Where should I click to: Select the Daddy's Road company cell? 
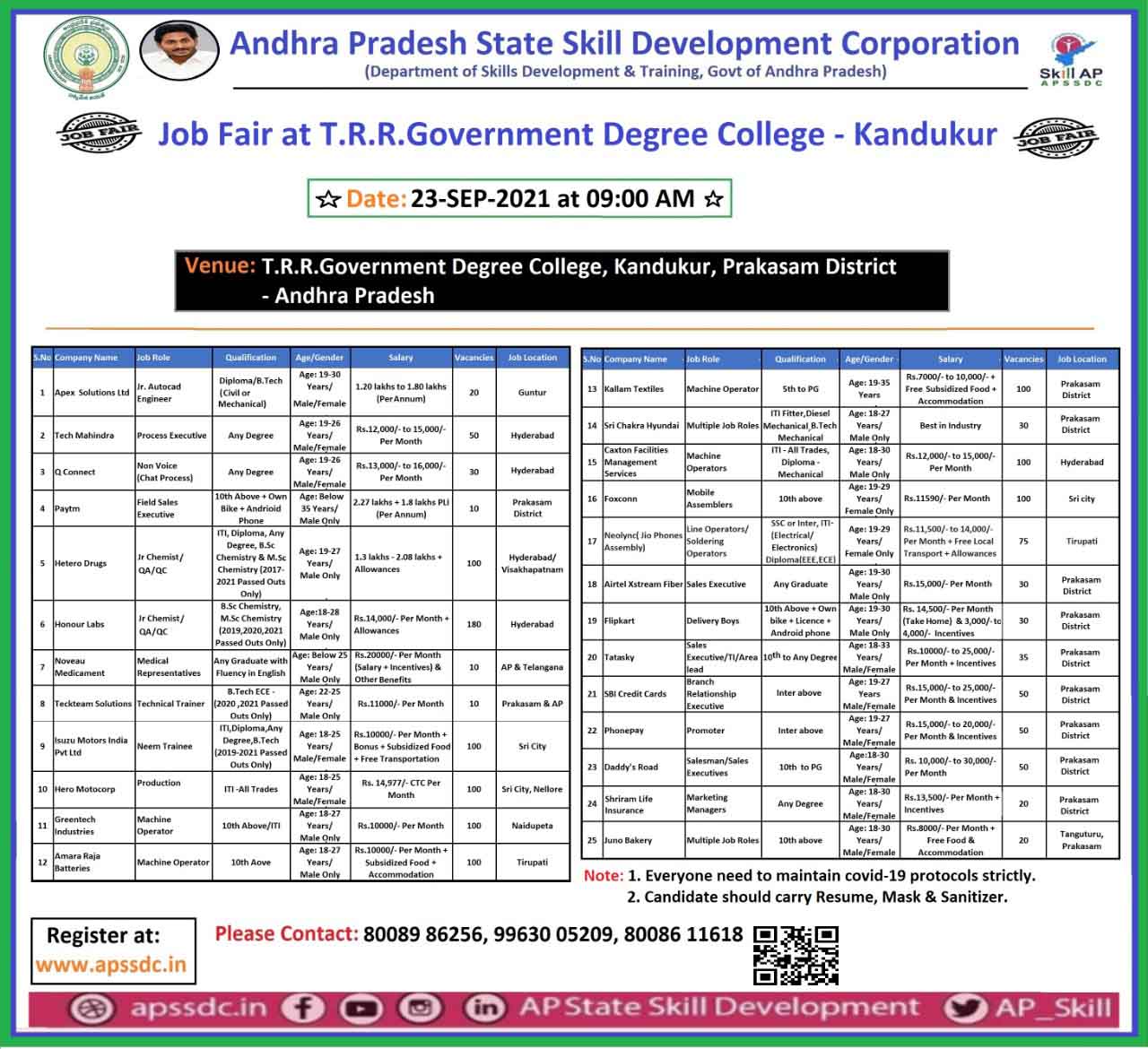[x=643, y=767]
